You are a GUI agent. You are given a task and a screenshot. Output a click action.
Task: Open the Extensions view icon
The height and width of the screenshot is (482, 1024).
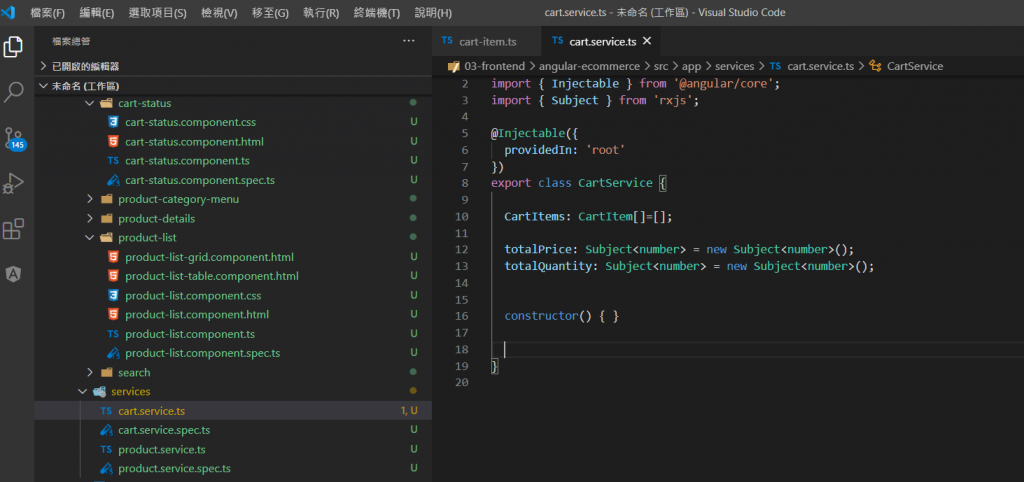coord(14,229)
